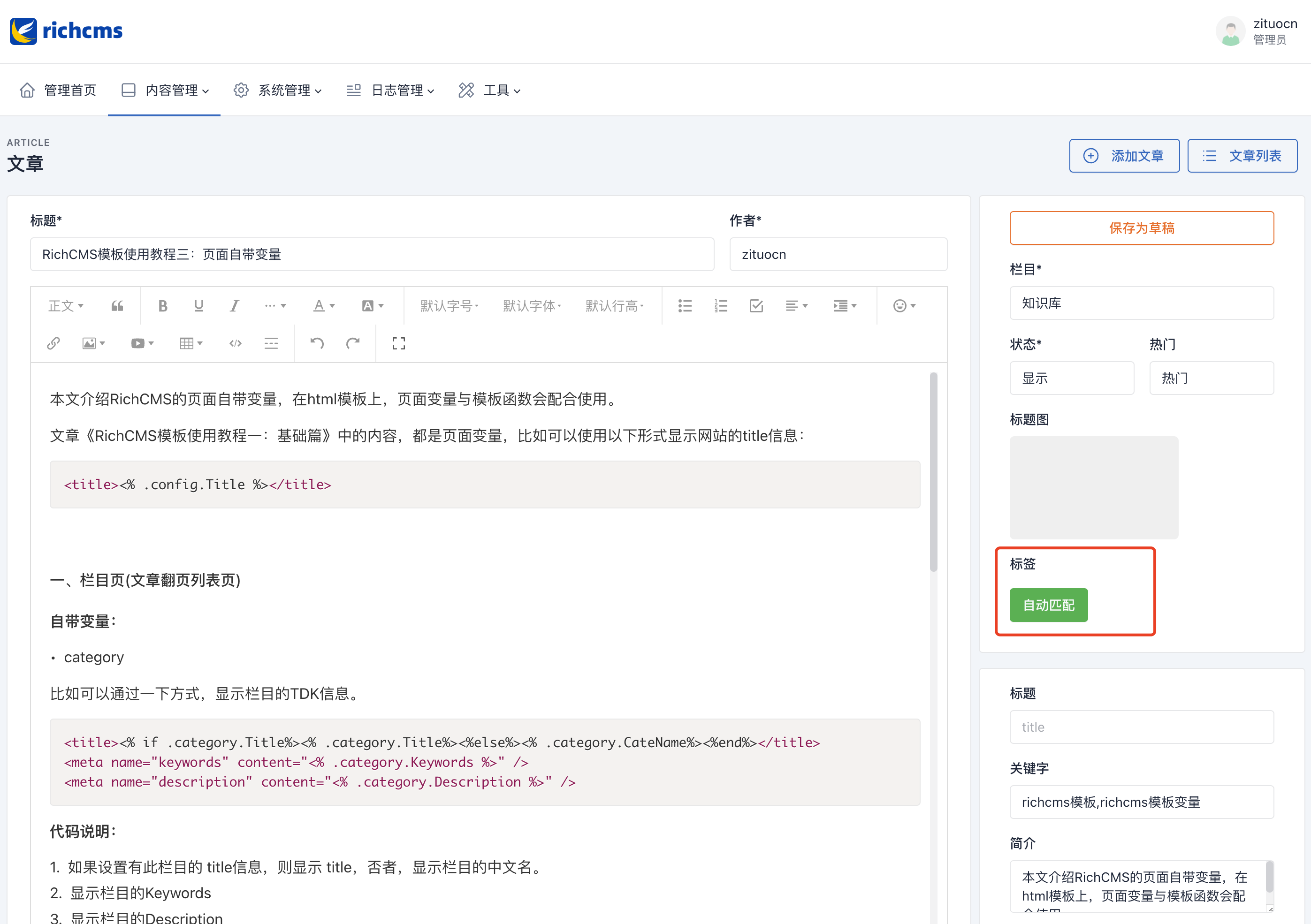Screen dimensions: 1311x924
Task: Focus the SEO title input field
Action: 1142,727
